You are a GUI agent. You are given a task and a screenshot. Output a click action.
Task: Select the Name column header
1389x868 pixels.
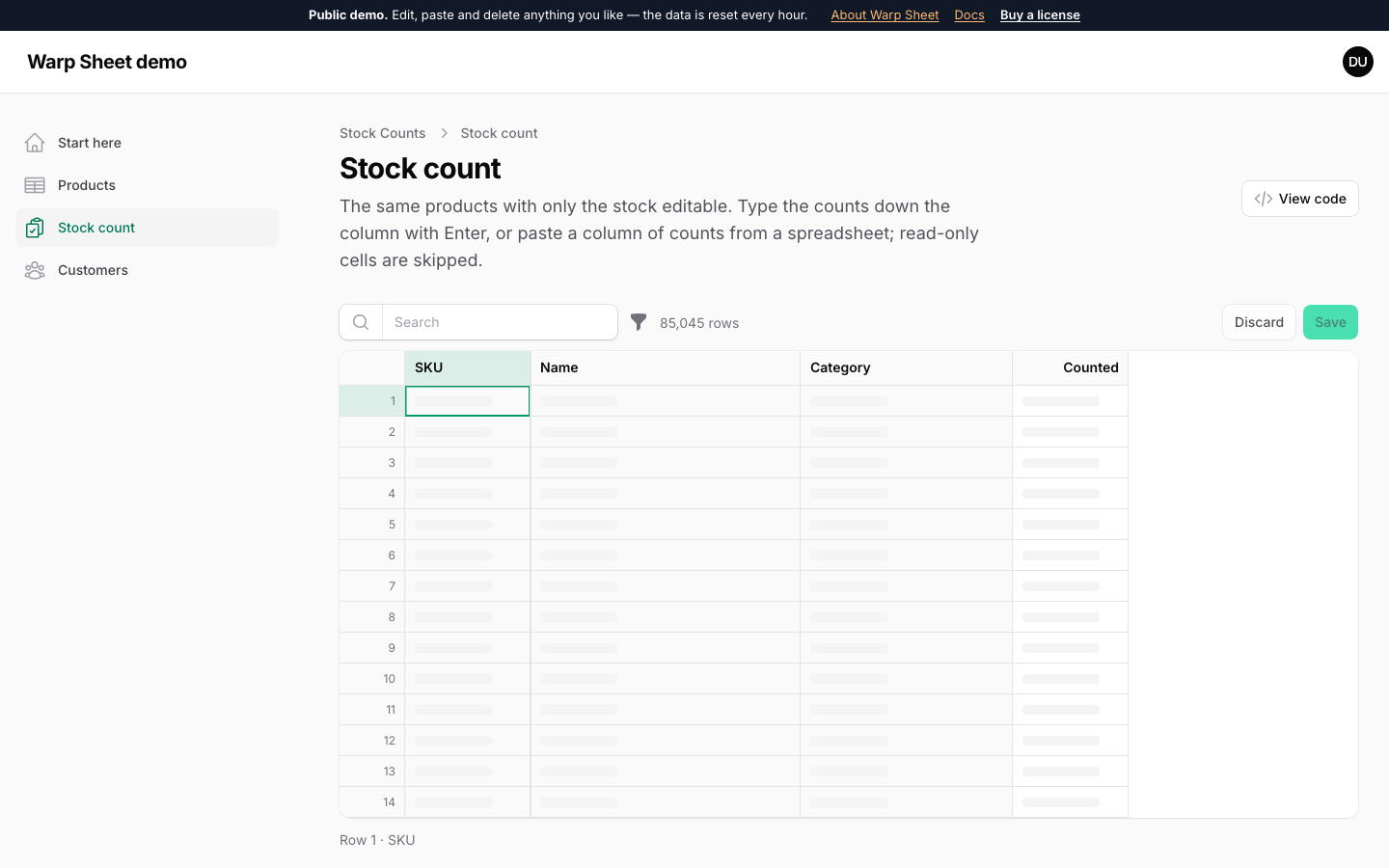point(666,367)
